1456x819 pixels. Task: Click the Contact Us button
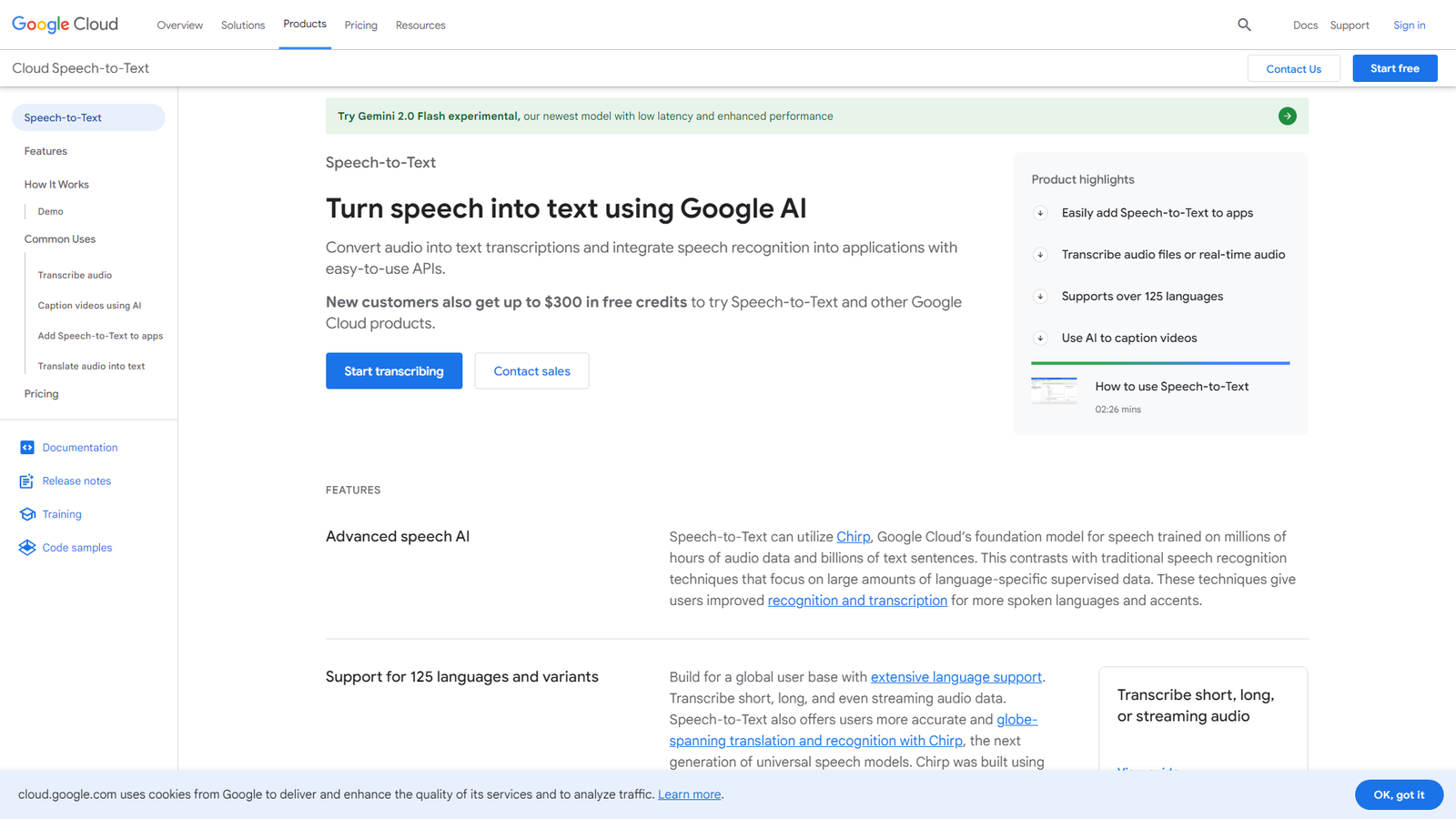coord(1293,68)
